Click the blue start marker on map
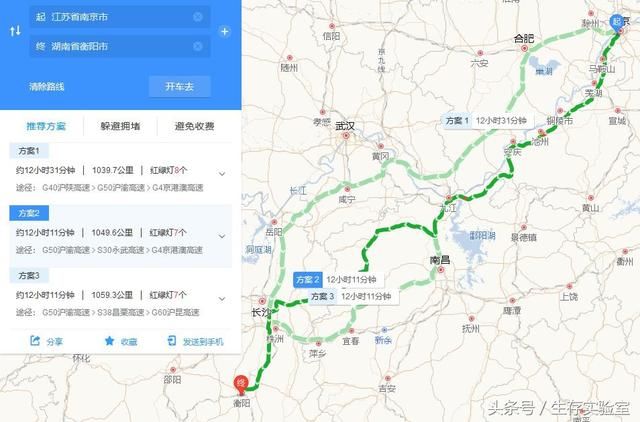 click(x=617, y=23)
